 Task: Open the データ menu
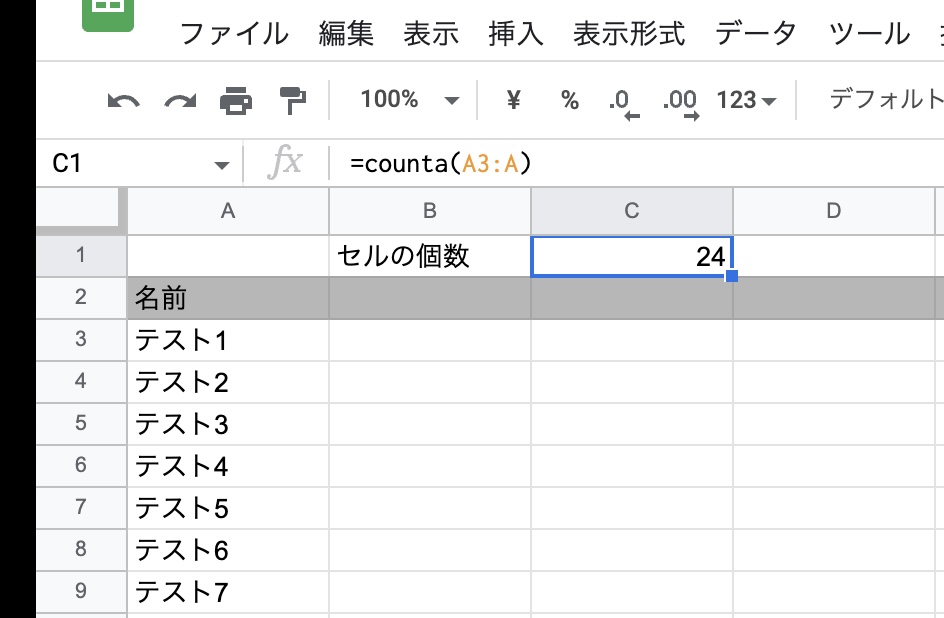tap(756, 34)
